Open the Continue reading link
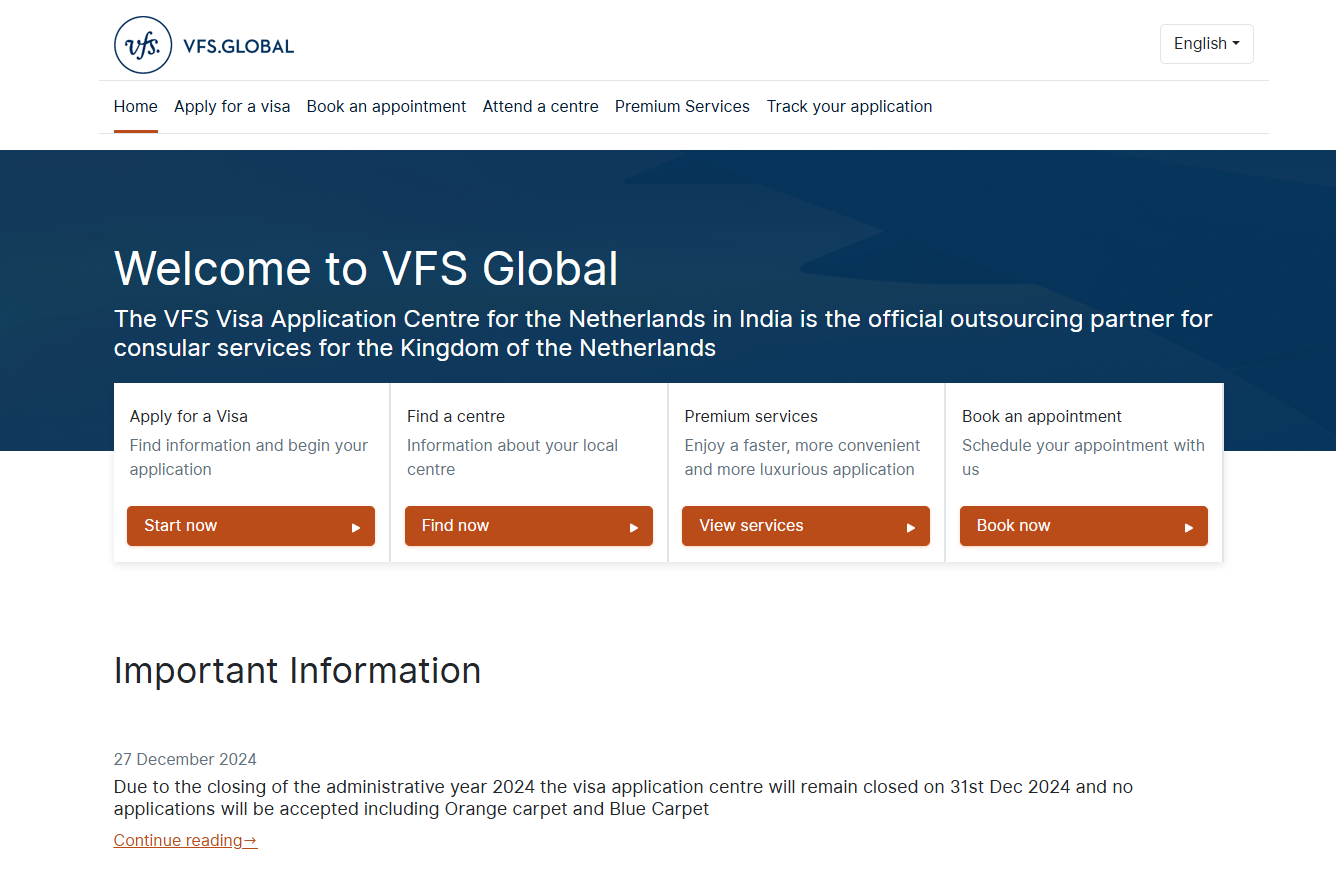Image resolution: width=1336 pixels, height=879 pixels. pos(185,840)
